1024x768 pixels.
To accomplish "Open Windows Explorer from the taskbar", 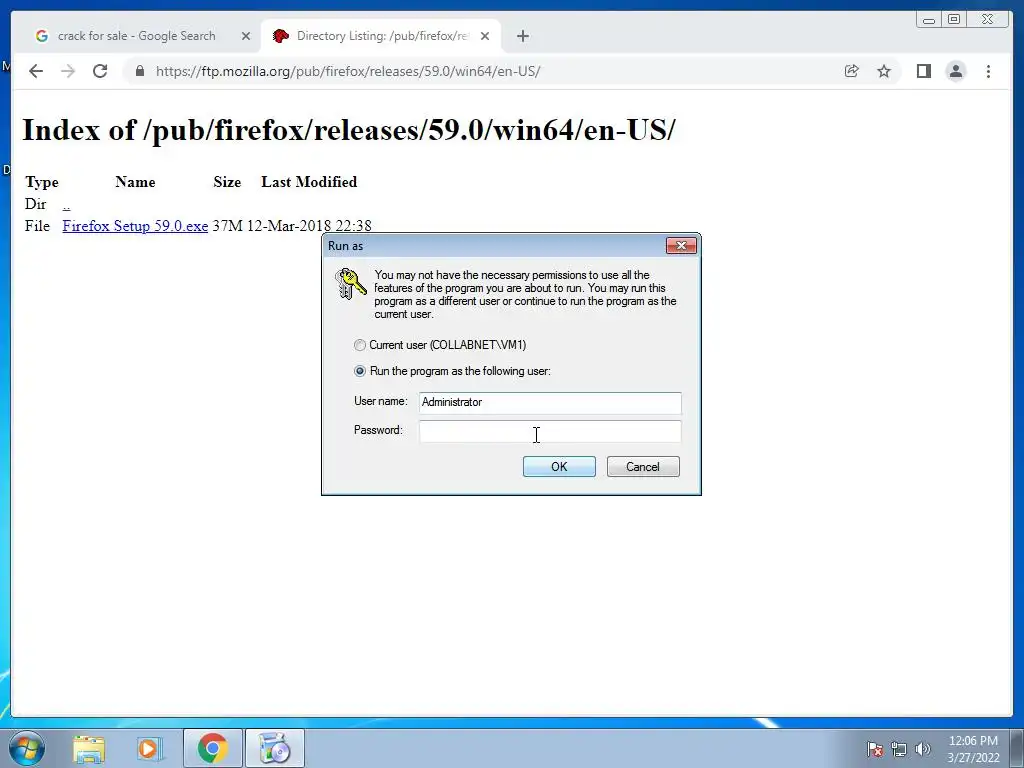I will point(89,748).
